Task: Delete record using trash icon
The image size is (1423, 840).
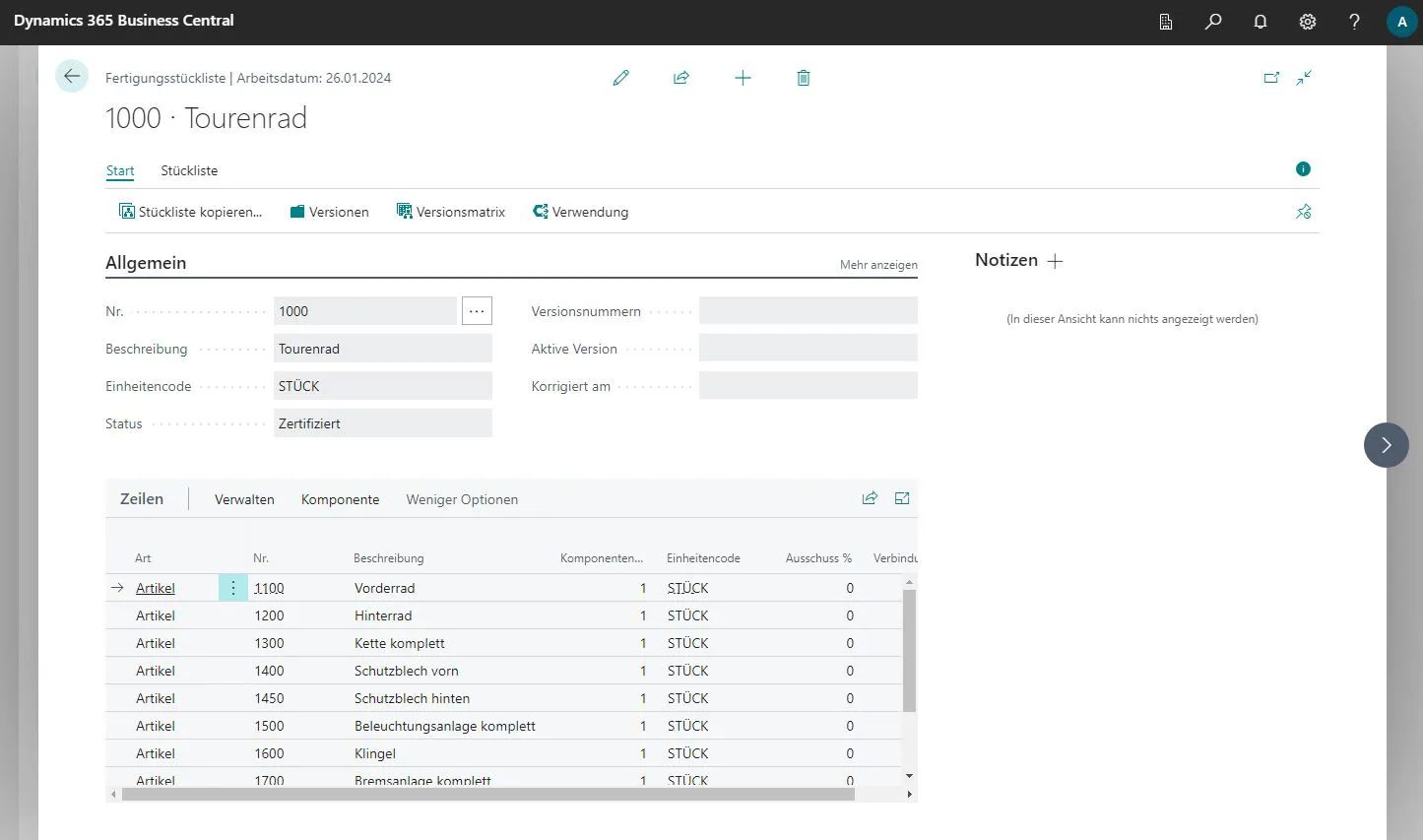Action: [804, 78]
